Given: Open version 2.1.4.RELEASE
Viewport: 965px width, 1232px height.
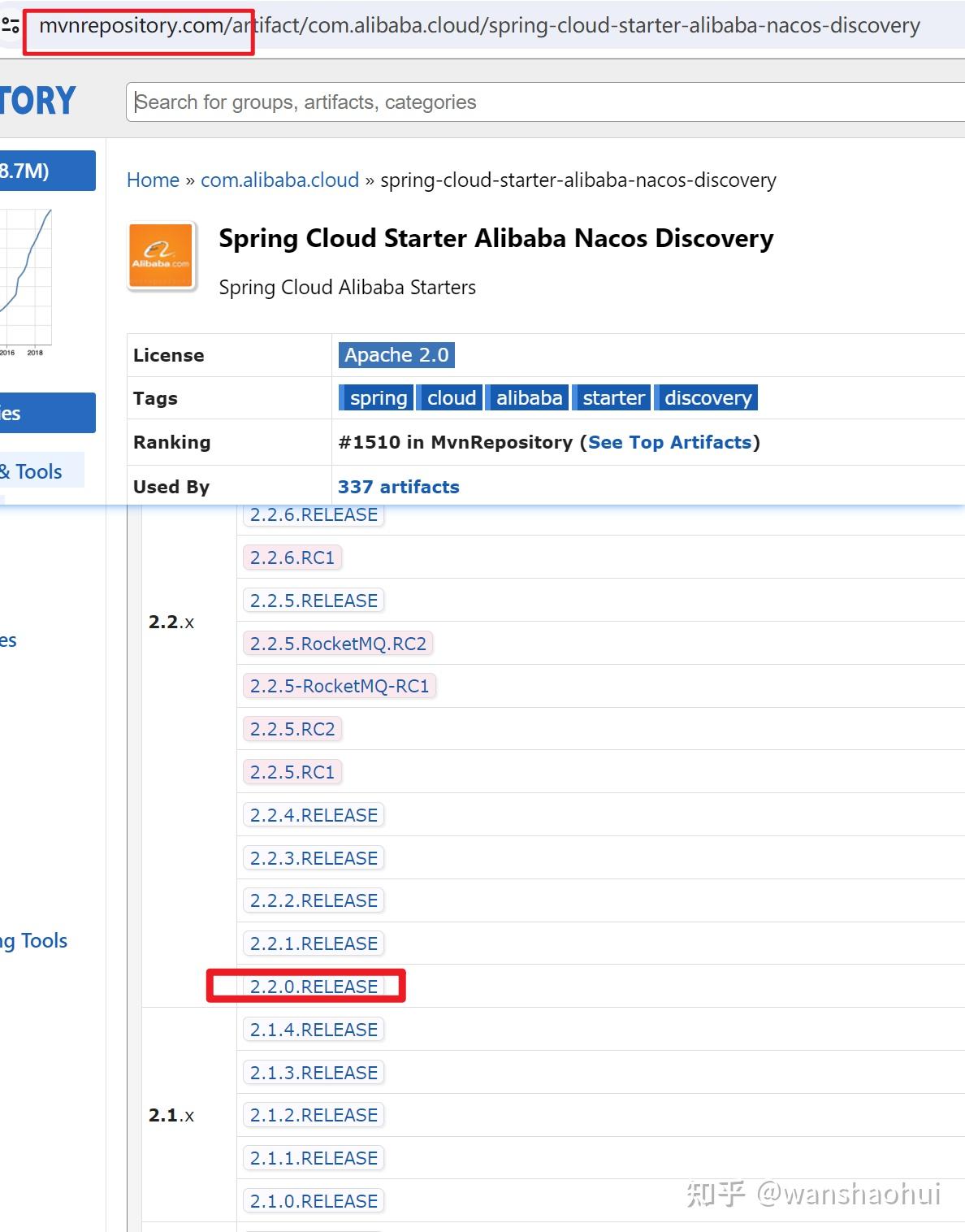Looking at the screenshot, I should click(x=314, y=1030).
